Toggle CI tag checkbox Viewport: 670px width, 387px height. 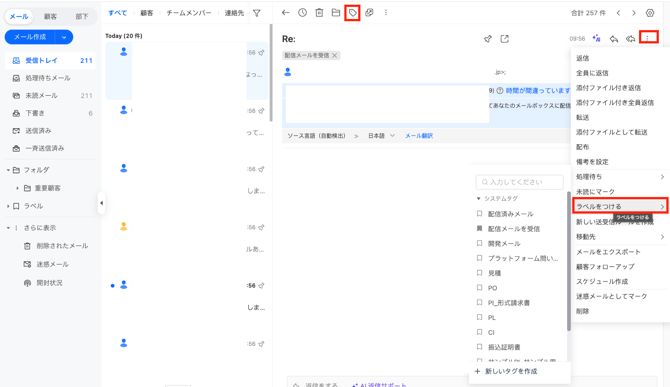(x=479, y=332)
